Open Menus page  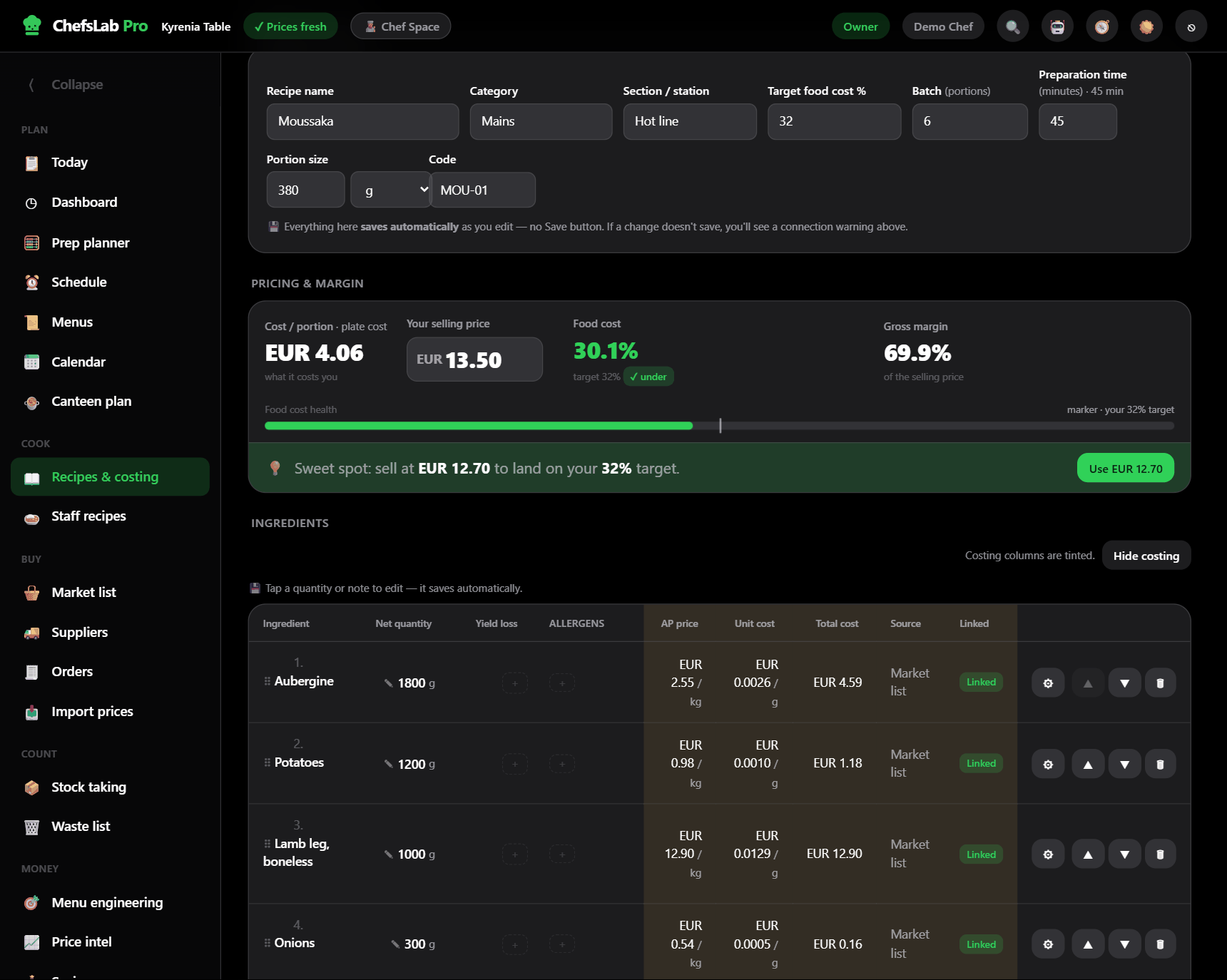click(x=110, y=322)
